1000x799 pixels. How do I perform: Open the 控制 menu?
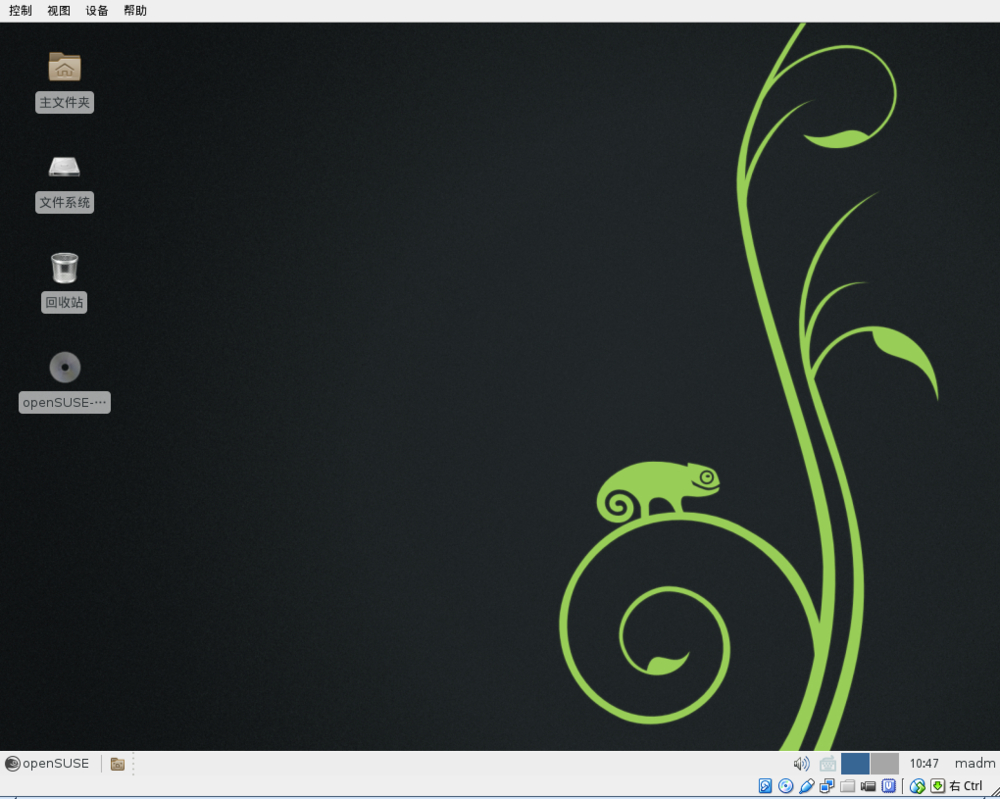(20, 10)
